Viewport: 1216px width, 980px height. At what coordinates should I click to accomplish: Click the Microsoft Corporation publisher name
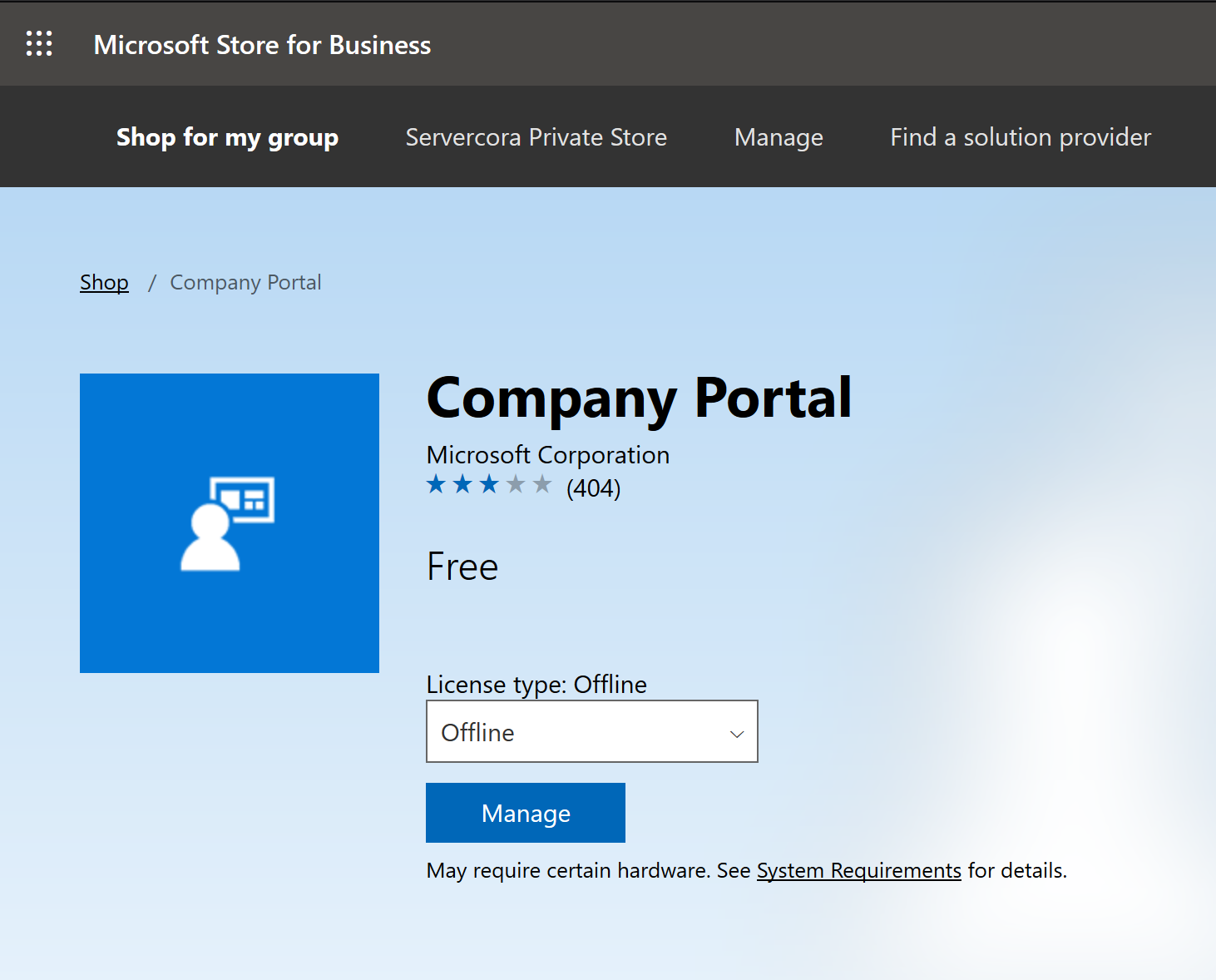pos(548,455)
